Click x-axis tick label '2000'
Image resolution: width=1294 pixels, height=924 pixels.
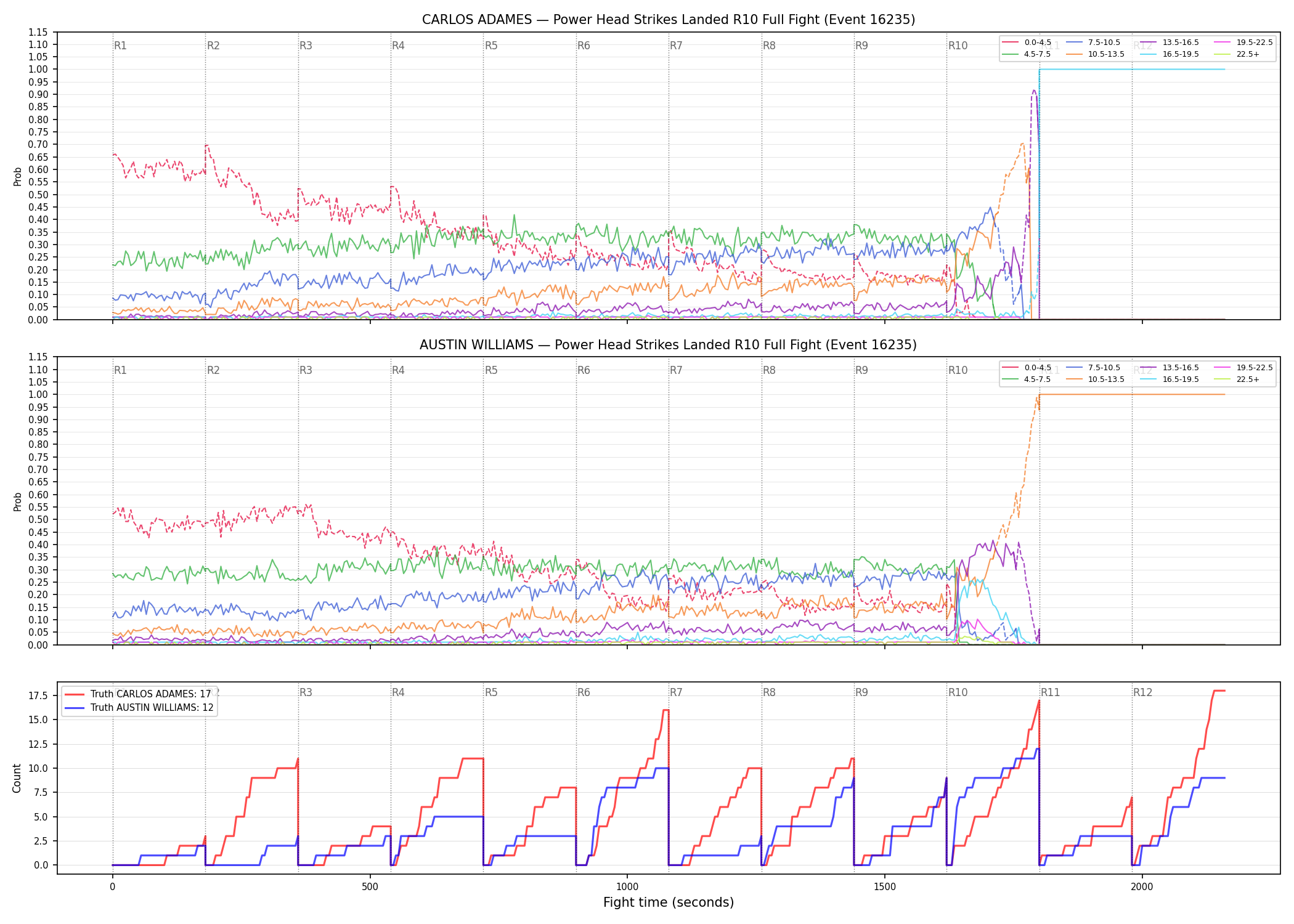pos(1142,887)
